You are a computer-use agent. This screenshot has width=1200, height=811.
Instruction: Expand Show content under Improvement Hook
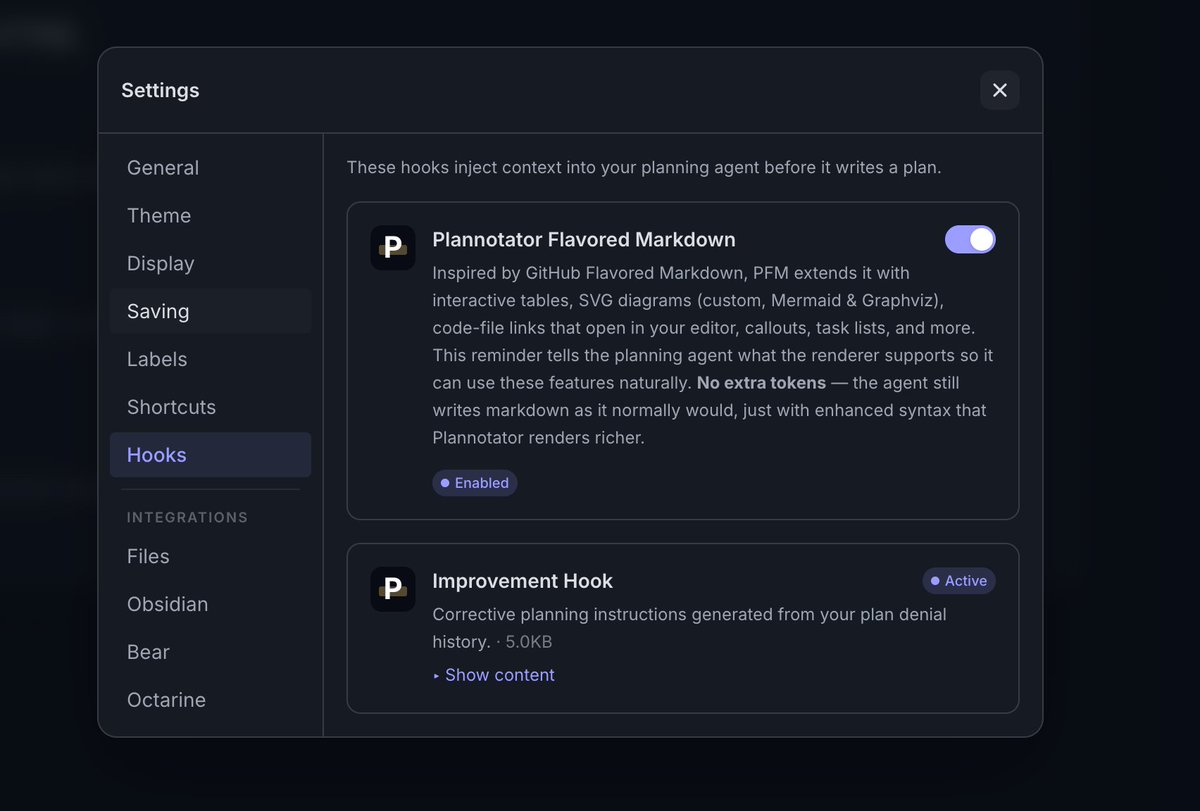click(x=494, y=675)
